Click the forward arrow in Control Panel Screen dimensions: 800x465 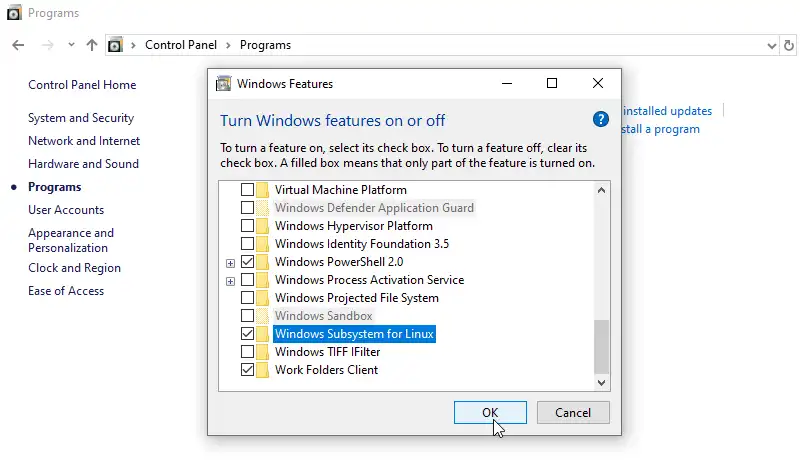(x=47, y=45)
